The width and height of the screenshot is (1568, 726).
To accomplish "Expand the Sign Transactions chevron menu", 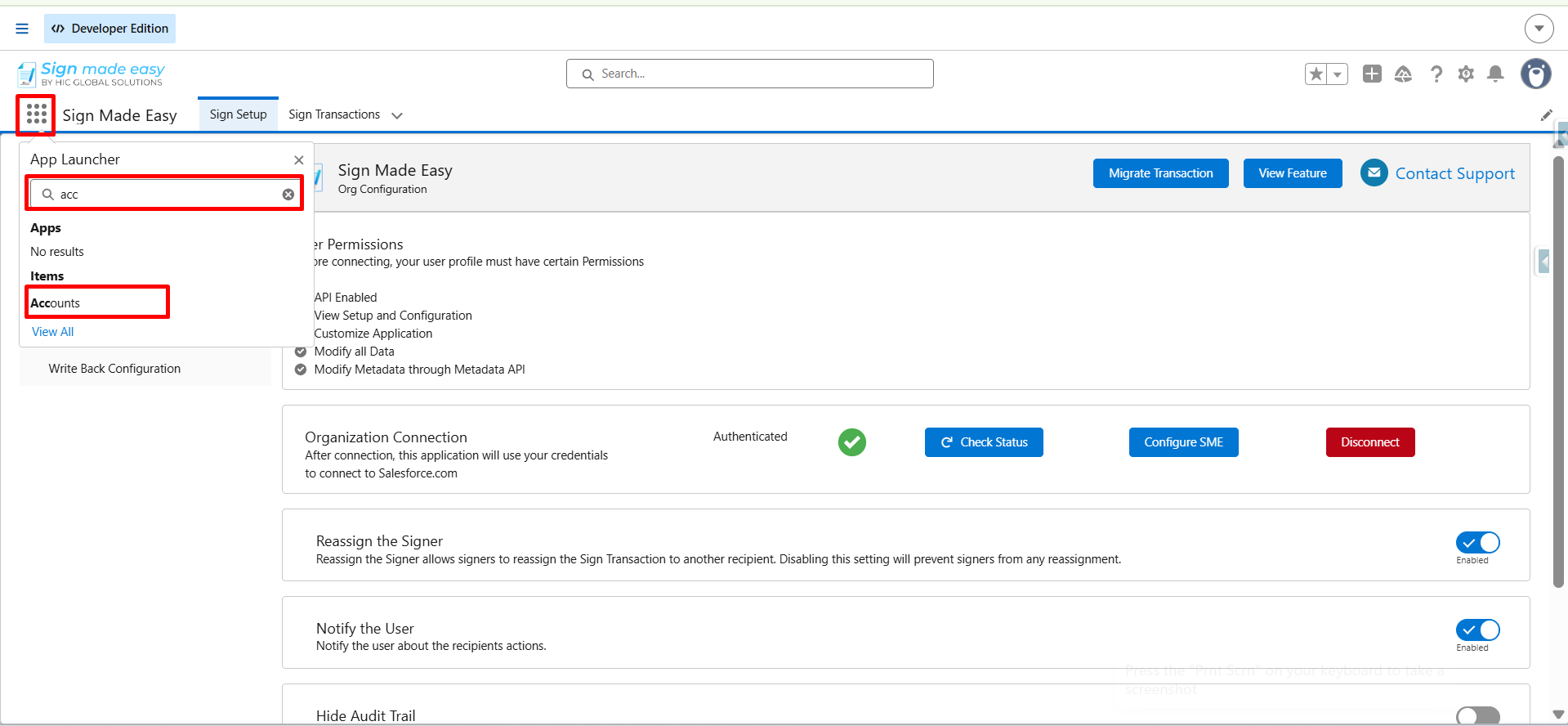I will (x=397, y=115).
